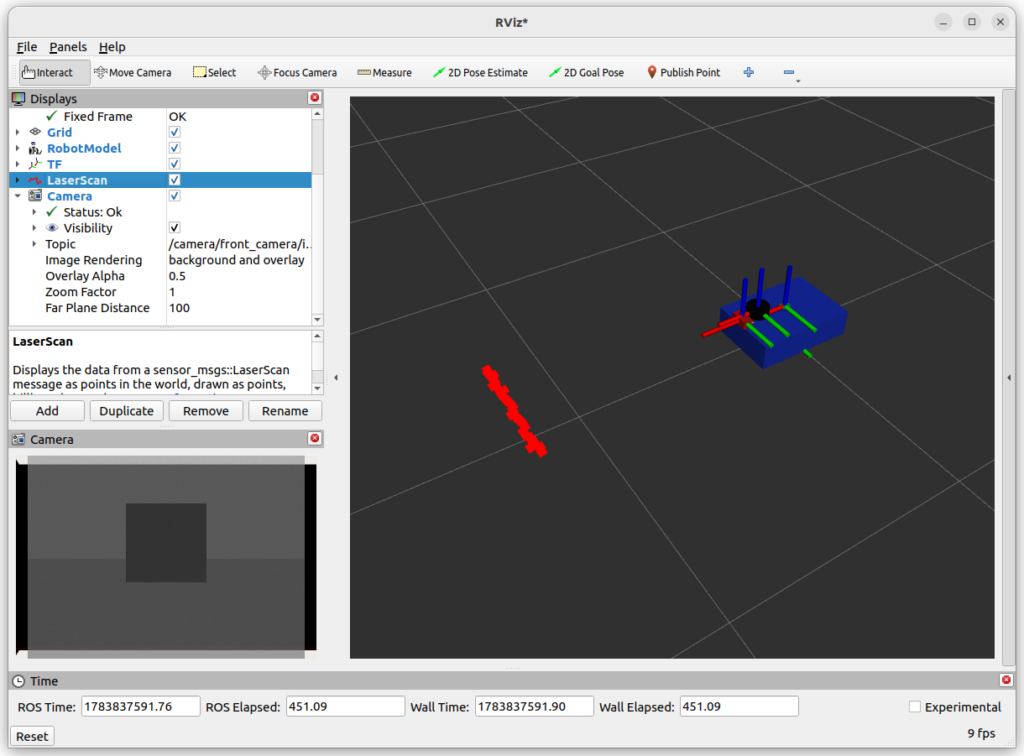Click the blue minus remove-tool icon
Image resolution: width=1024 pixels, height=756 pixels.
pyautogui.click(x=789, y=72)
